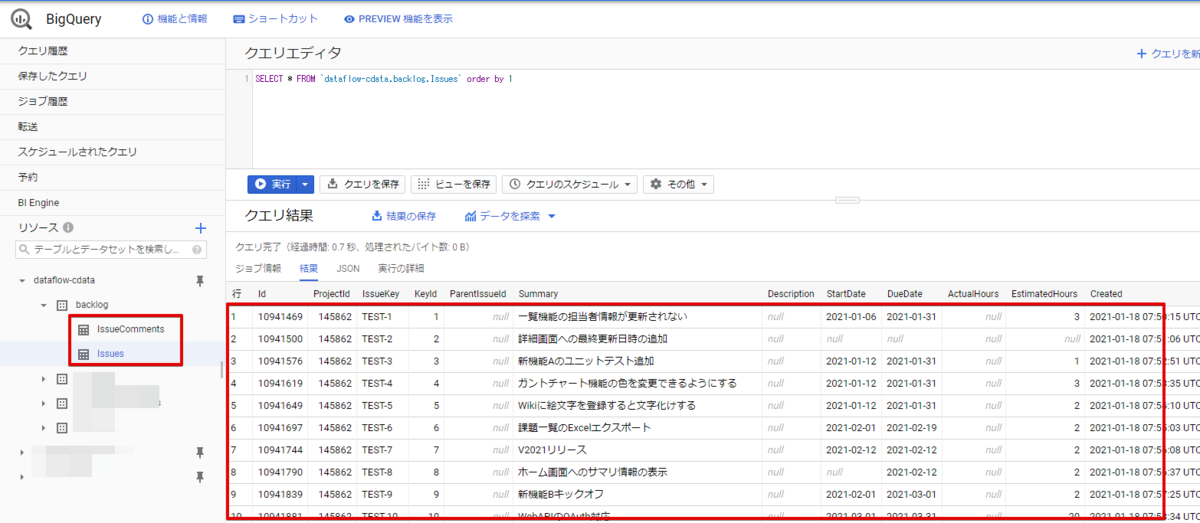Click the IssueKey column header
The width and height of the screenshot is (1200, 523).
point(381,294)
